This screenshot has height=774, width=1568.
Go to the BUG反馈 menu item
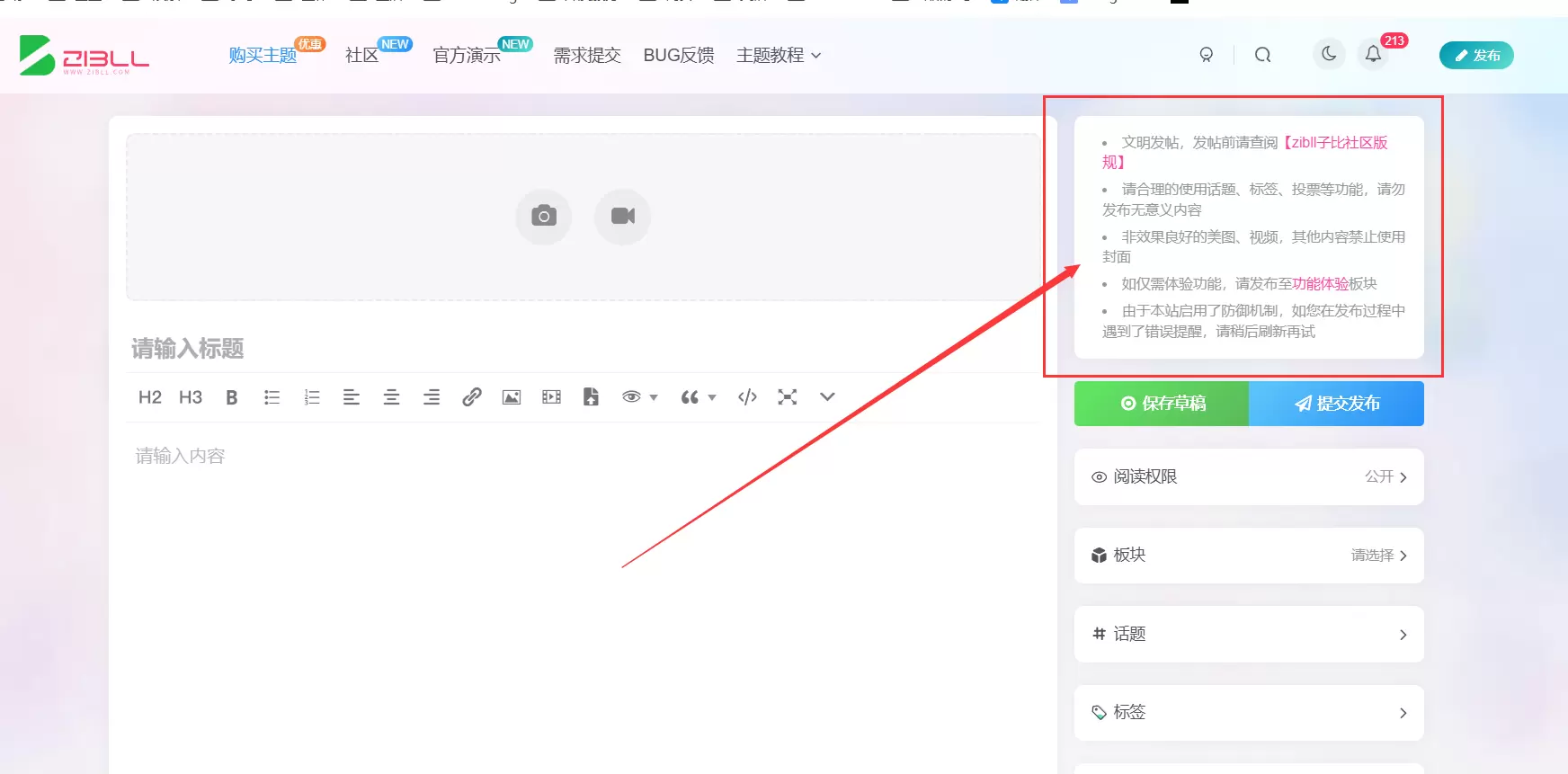(679, 56)
